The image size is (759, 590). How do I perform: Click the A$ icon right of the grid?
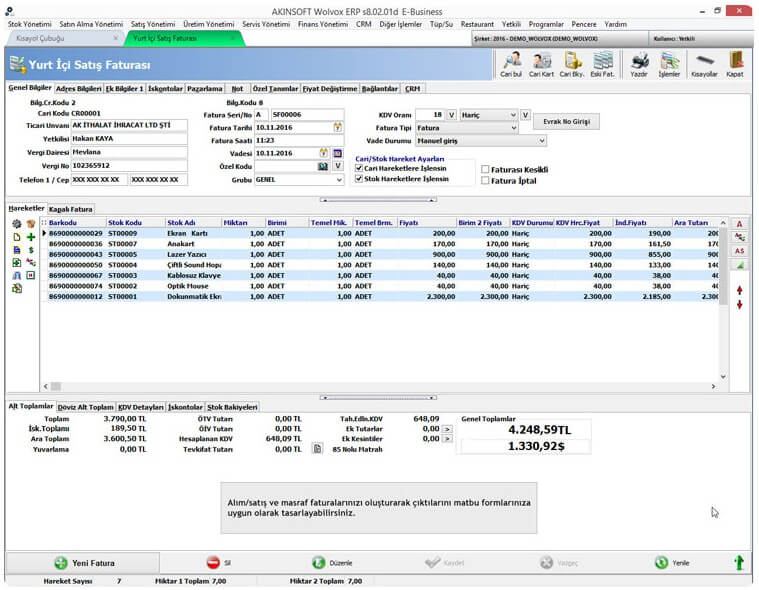point(739,251)
